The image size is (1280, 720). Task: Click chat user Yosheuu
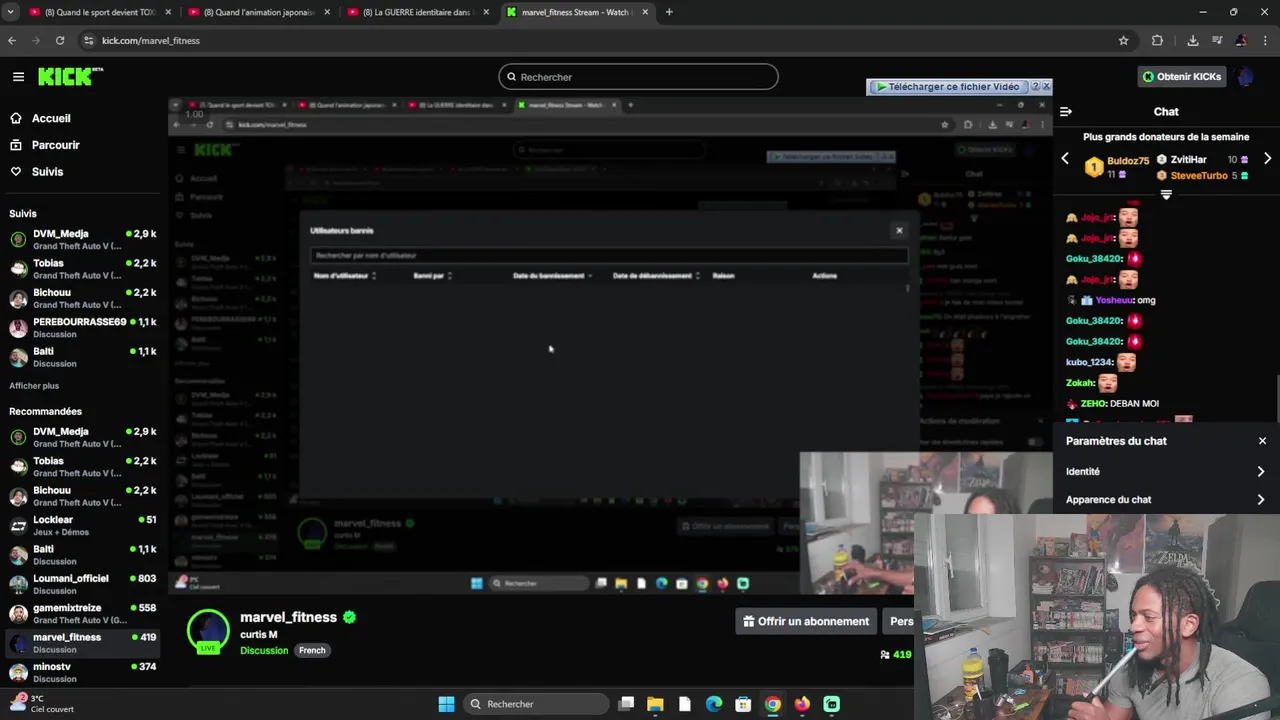click(x=1114, y=300)
